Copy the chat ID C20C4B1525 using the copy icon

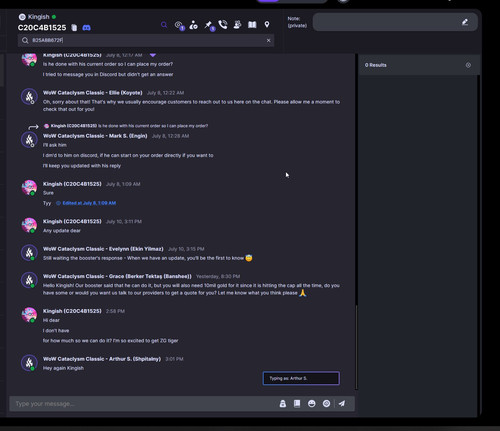(74, 28)
